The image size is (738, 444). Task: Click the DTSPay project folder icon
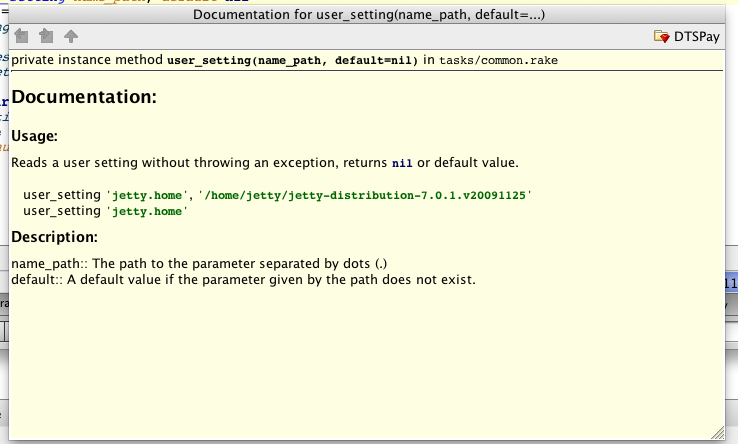(x=661, y=36)
